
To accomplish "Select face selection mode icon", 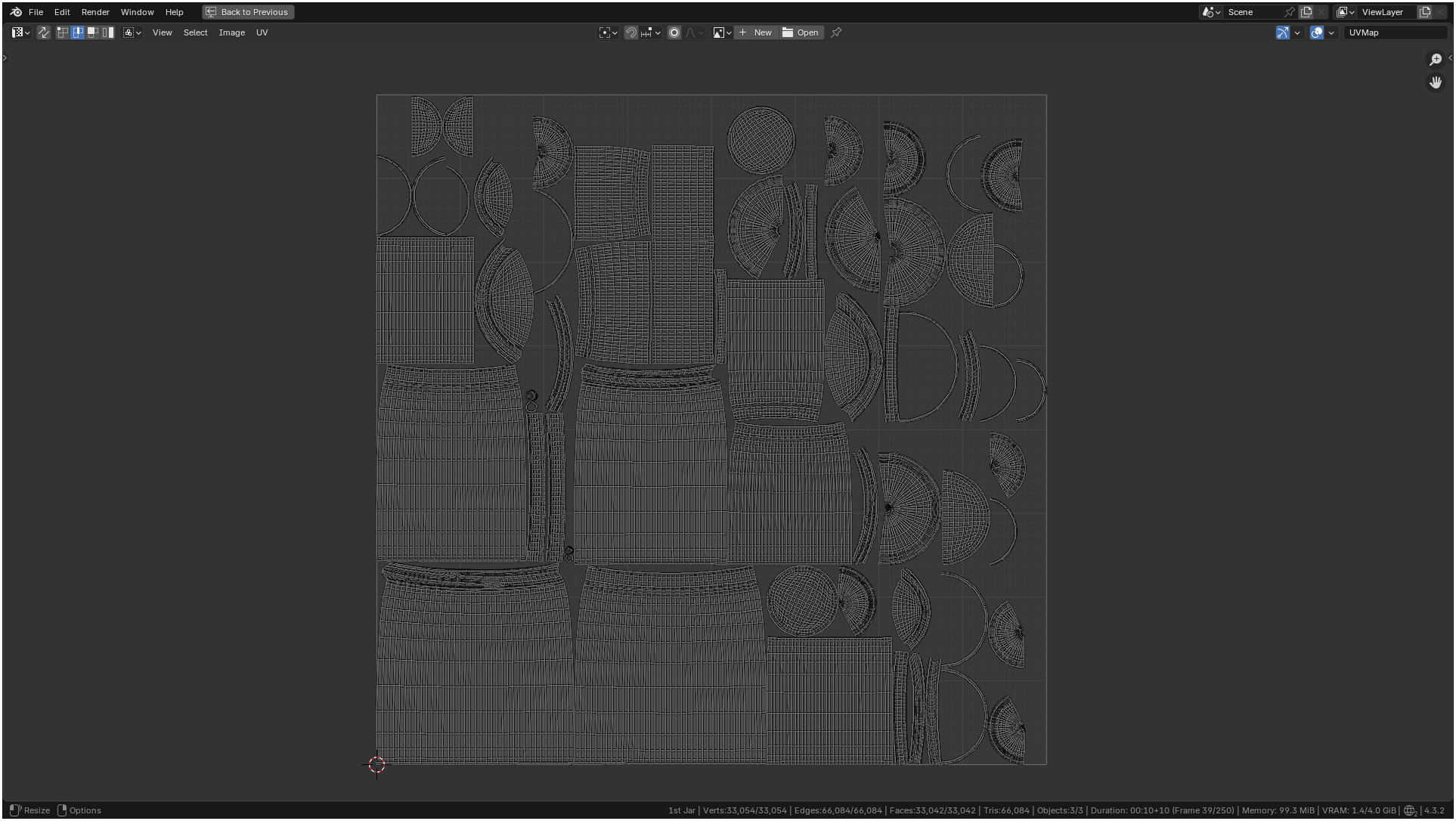I will click(93, 33).
